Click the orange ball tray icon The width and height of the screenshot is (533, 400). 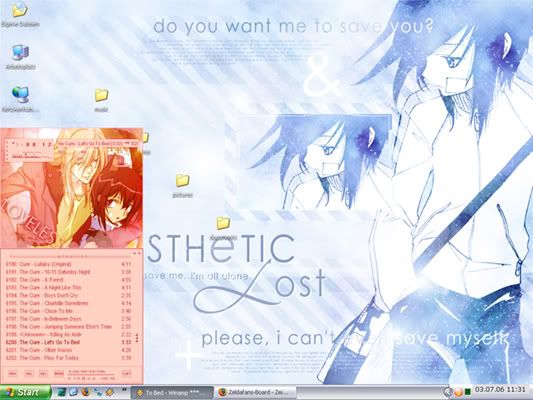click(x=458, y=392)
